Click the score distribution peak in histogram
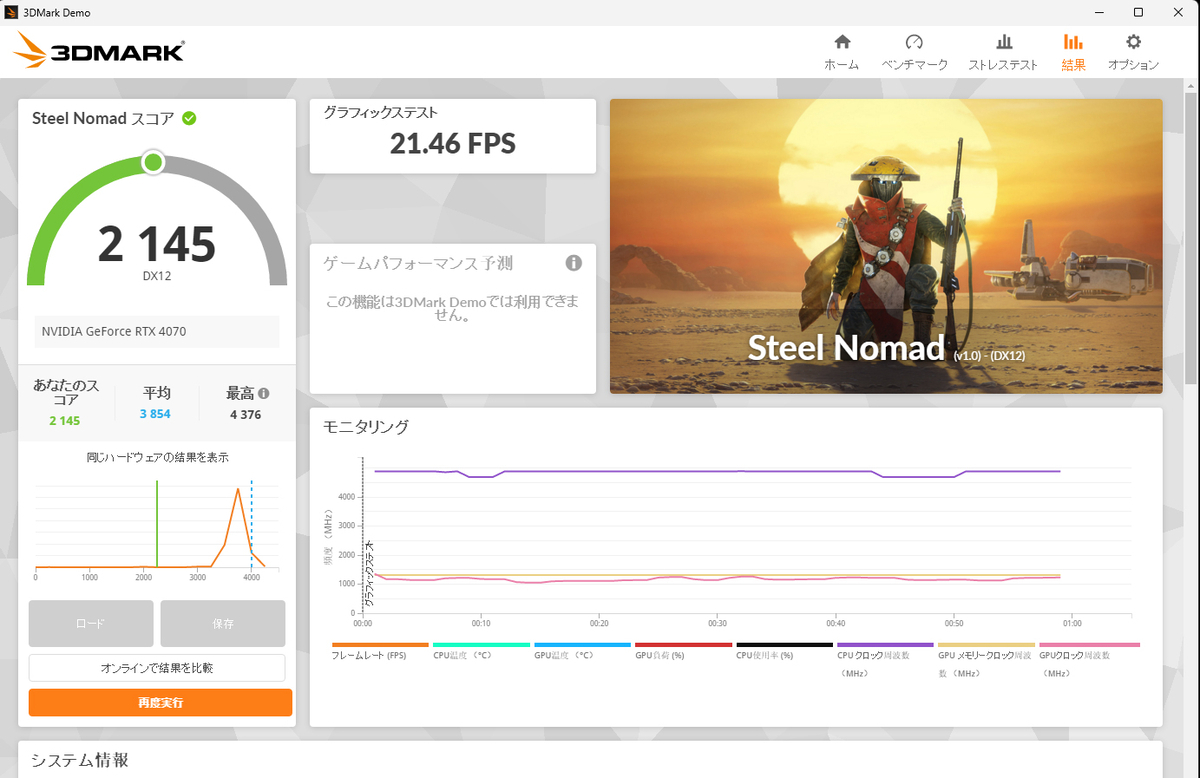The height and width of the screenshot is (778, 1200). 238,489
